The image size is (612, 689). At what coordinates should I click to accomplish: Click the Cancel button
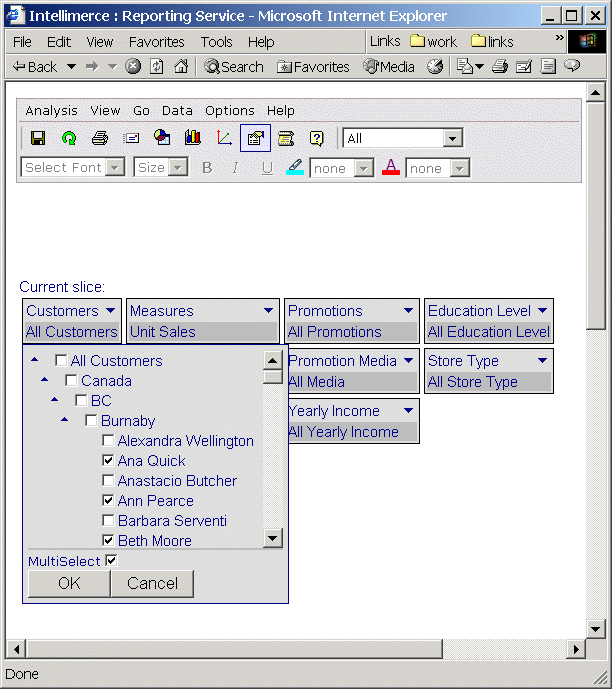[152, 584]
